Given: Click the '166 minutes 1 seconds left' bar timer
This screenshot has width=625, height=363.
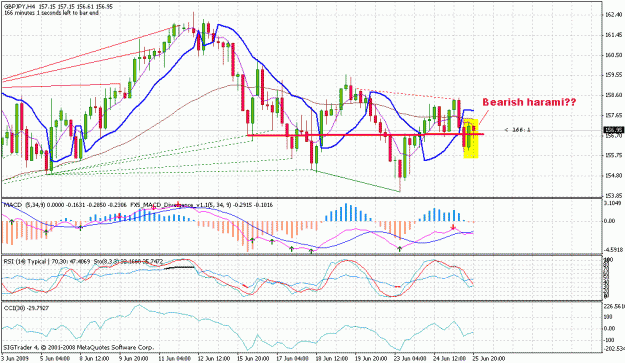Looking at the screenshot, I should coord(51,13).
